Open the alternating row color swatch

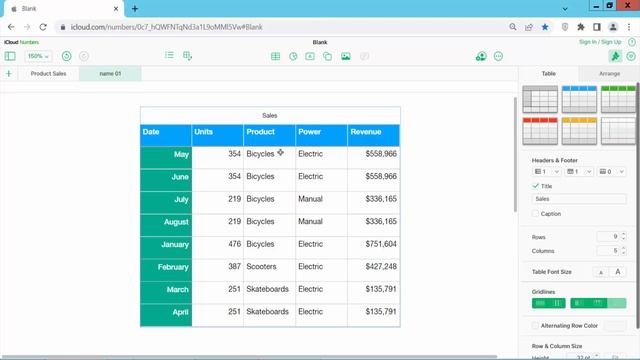(615, 326)
